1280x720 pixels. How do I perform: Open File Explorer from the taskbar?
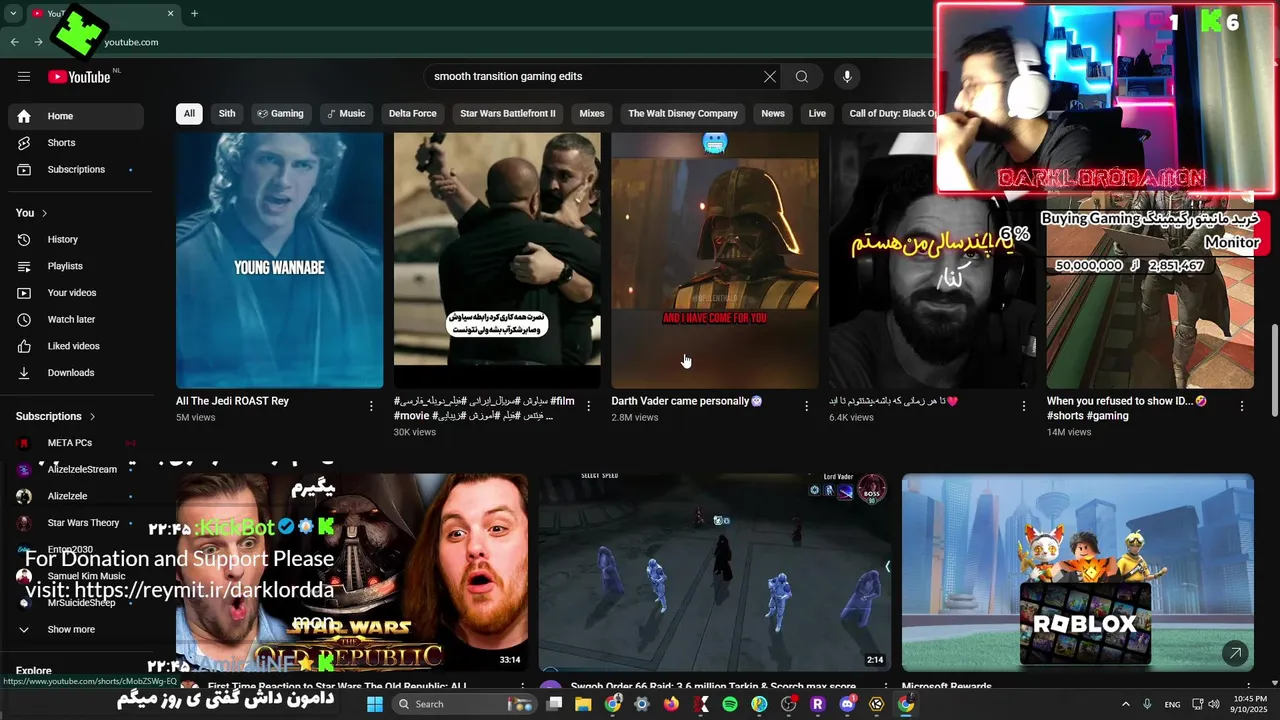[583, 704]
